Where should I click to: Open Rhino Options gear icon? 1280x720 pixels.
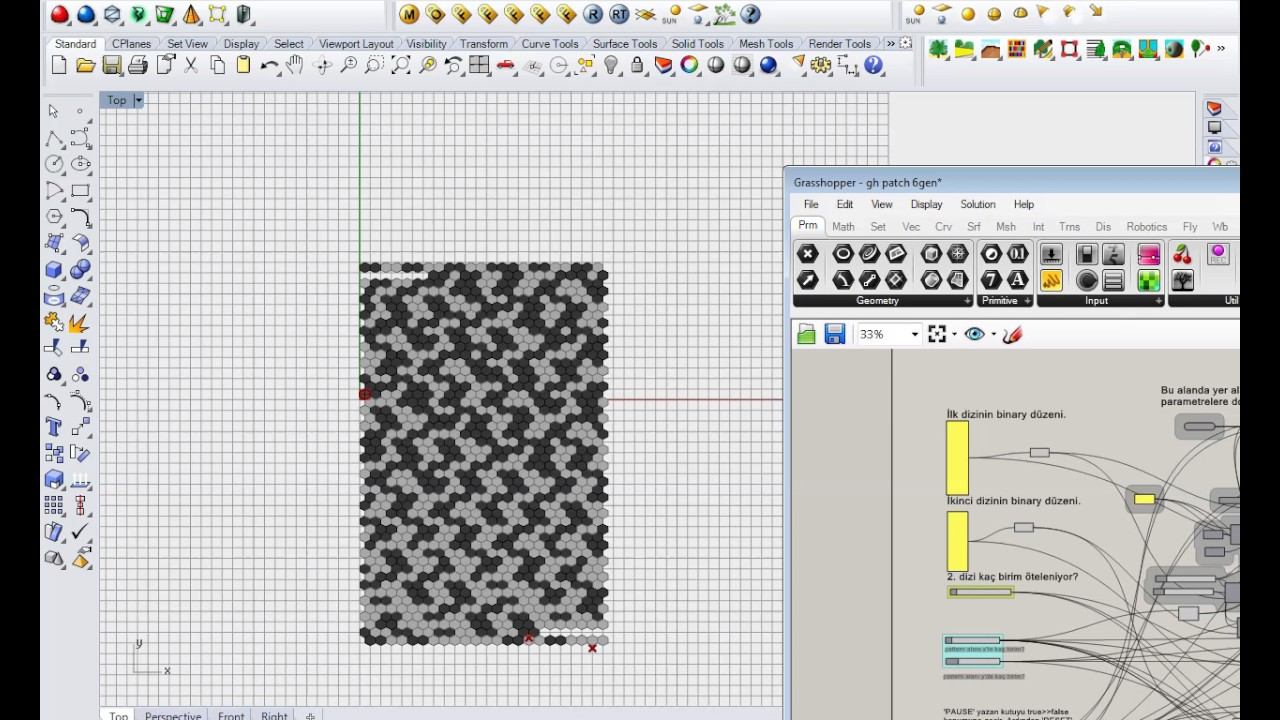tap(821, 65)
